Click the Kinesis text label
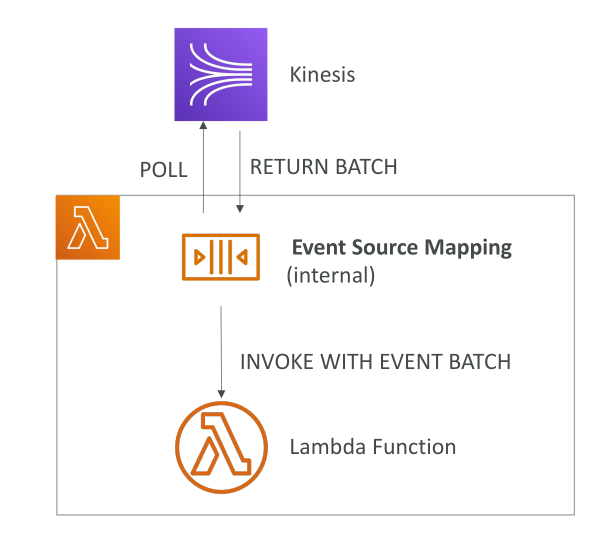The image size is (609, 537). pos(322,74)
